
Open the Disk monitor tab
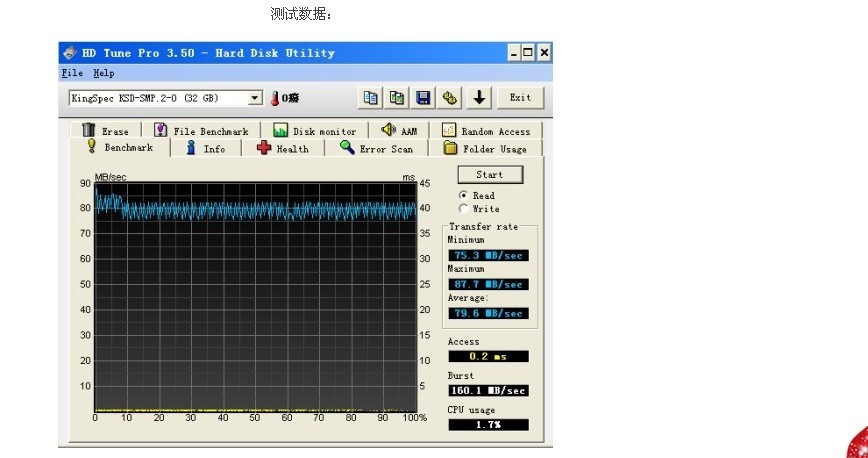click(x=315, y=131)
